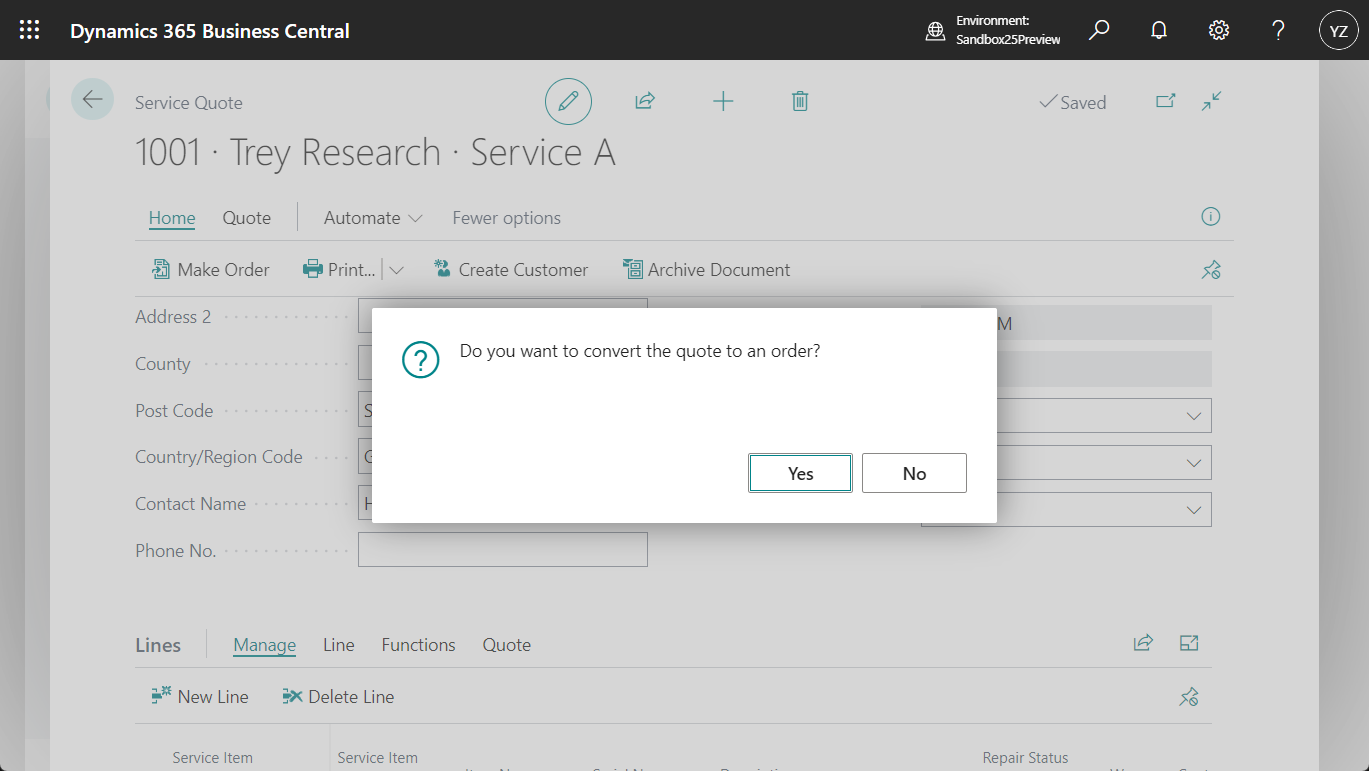Expand the Automate menu
1369x771 pixels.
tap(371, 217)
